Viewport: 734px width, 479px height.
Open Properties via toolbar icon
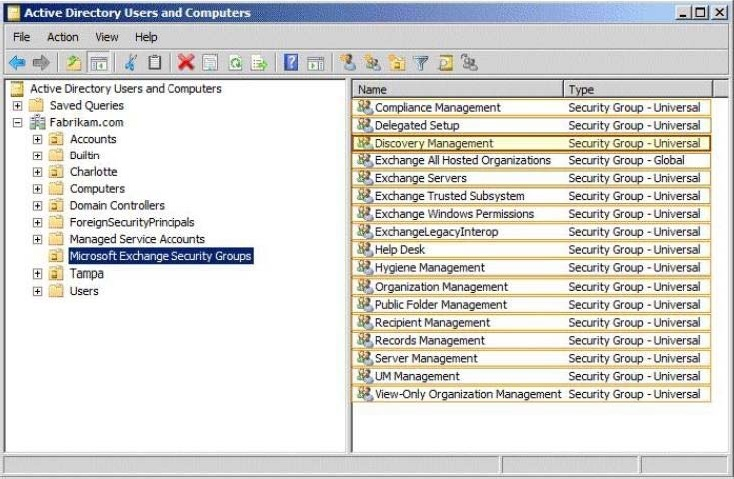[210, 62]
